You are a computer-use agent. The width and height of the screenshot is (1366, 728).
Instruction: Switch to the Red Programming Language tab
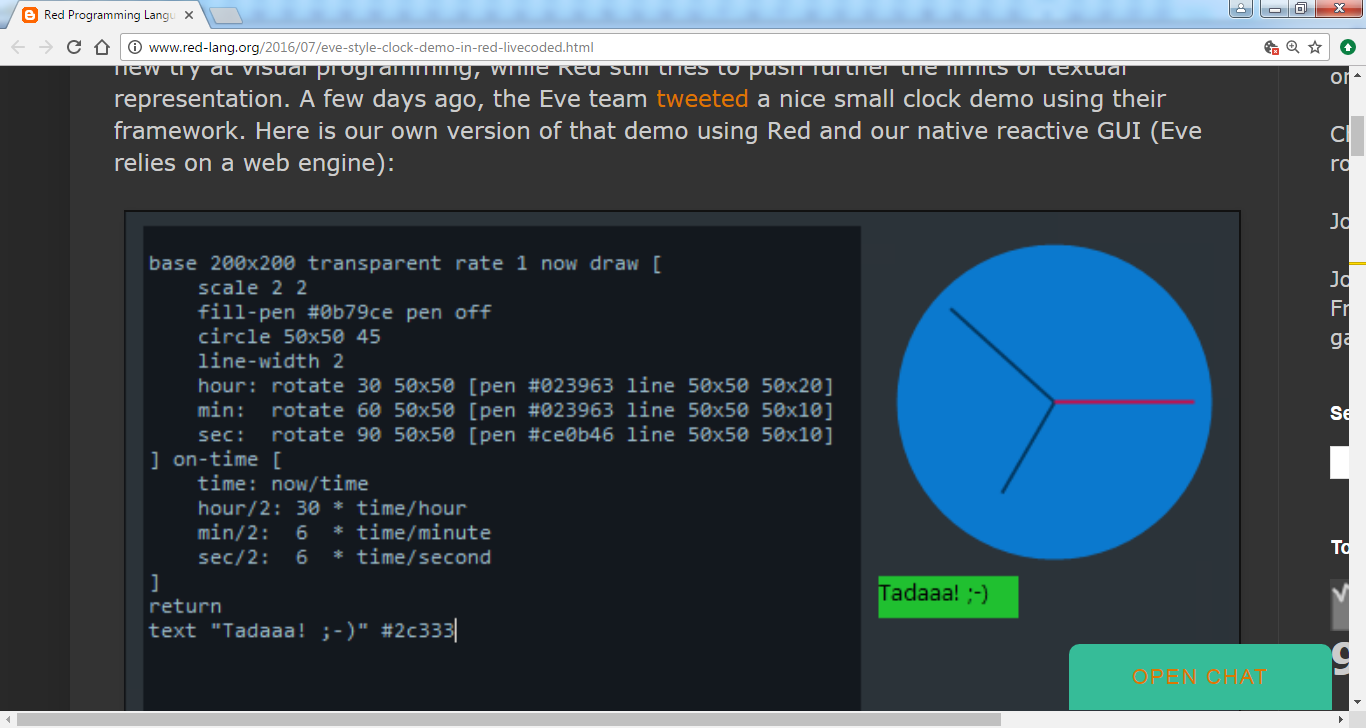pyautogui.click(x=108, y=15)
